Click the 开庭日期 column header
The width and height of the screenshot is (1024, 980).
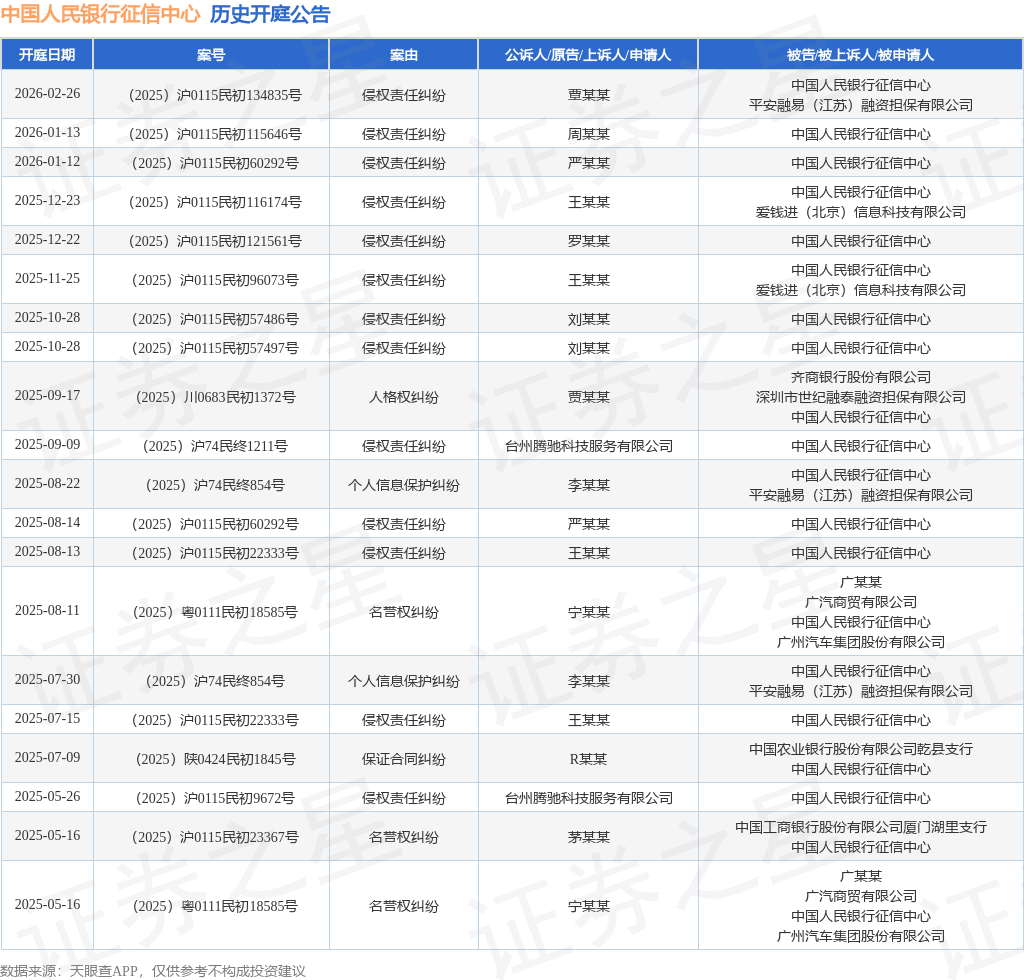tap(47, 55)
